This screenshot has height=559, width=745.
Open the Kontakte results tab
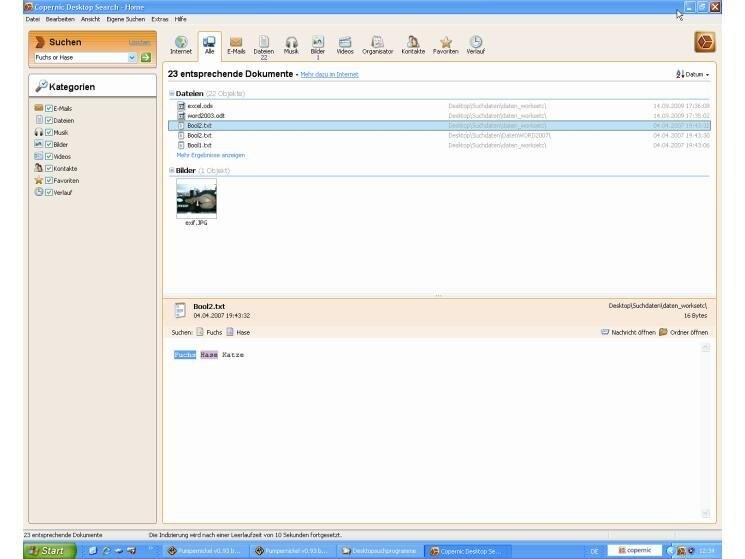[413, 45]
